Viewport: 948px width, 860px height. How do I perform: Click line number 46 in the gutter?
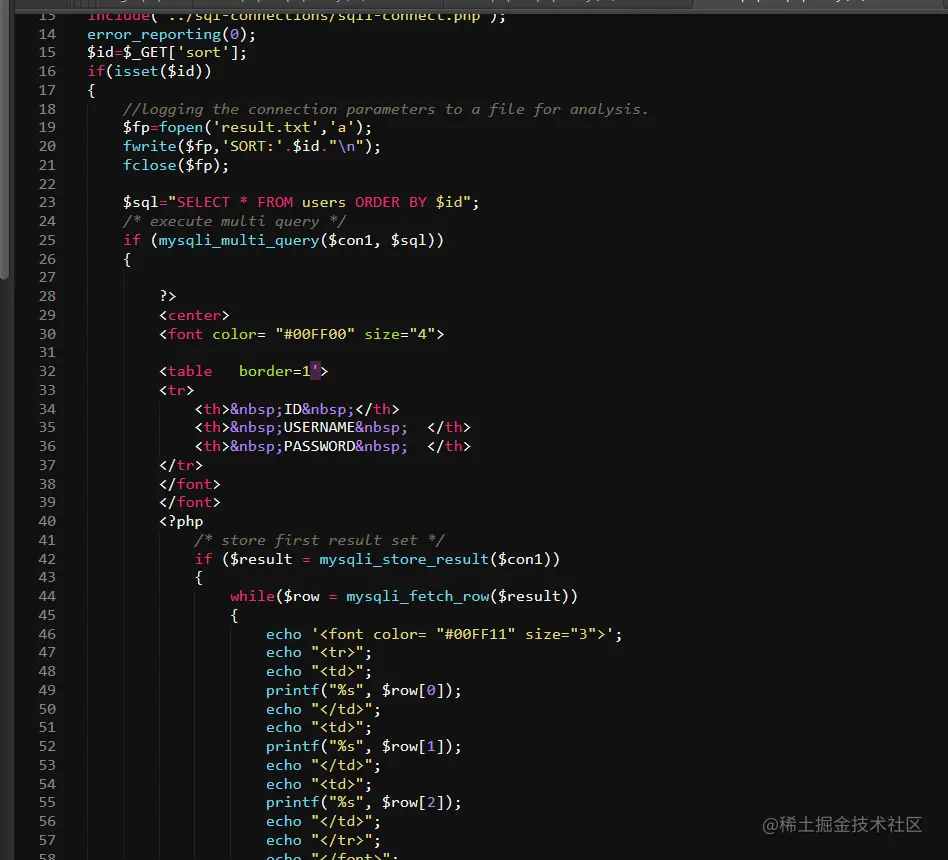point(47,634)
